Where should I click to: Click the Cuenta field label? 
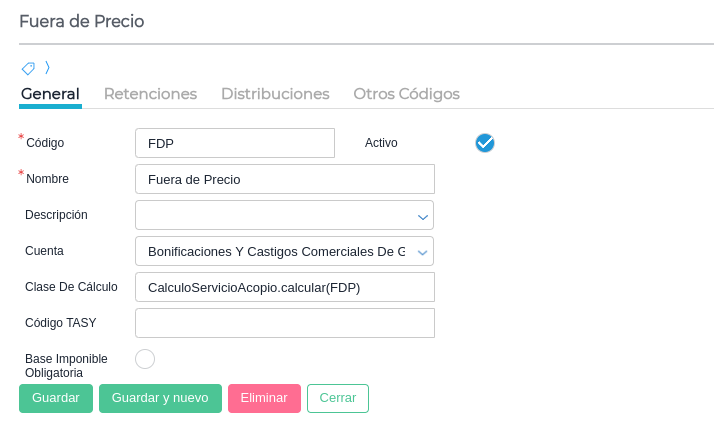tap(45, 251)
